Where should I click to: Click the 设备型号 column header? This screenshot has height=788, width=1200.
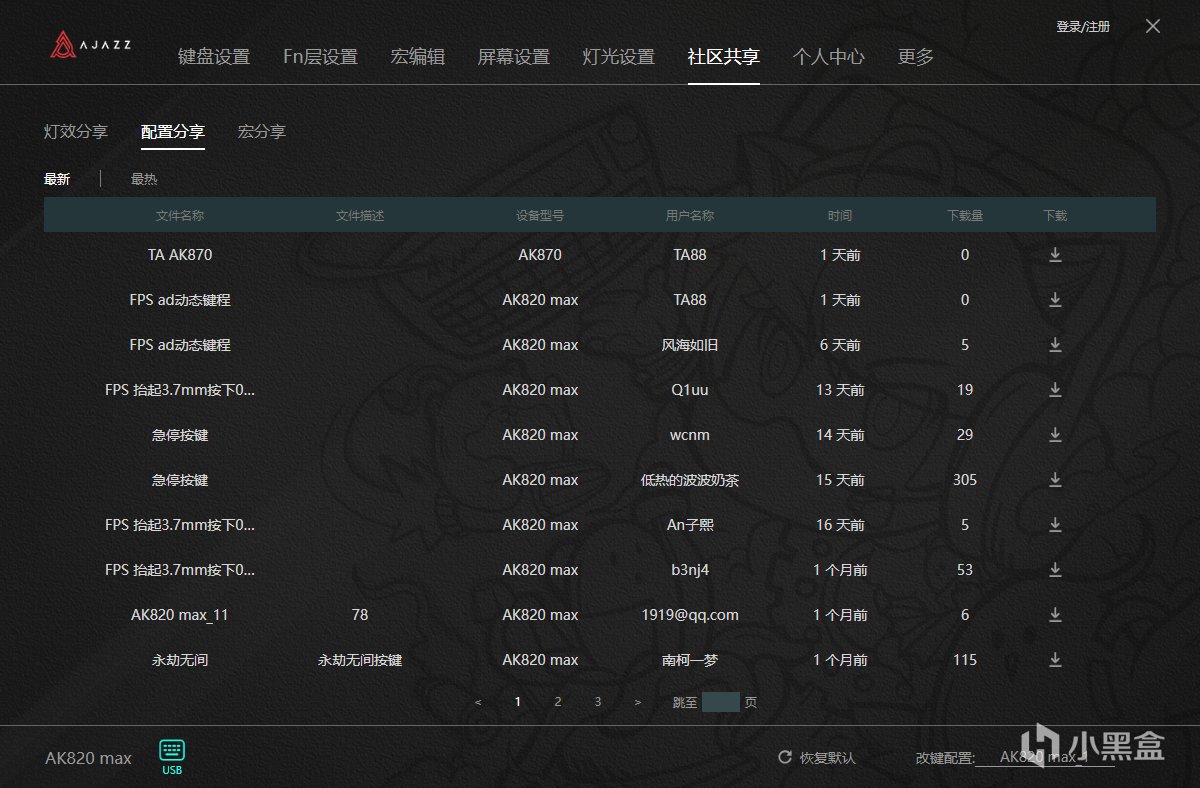click(x=540, y=215)
